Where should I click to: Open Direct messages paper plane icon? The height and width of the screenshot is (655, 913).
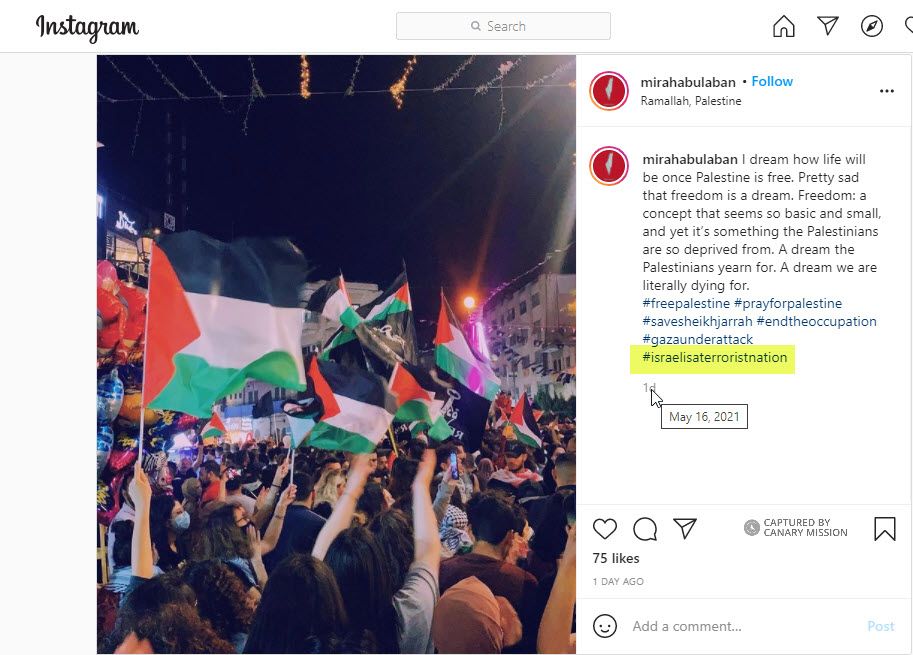(x=827, y=26)
